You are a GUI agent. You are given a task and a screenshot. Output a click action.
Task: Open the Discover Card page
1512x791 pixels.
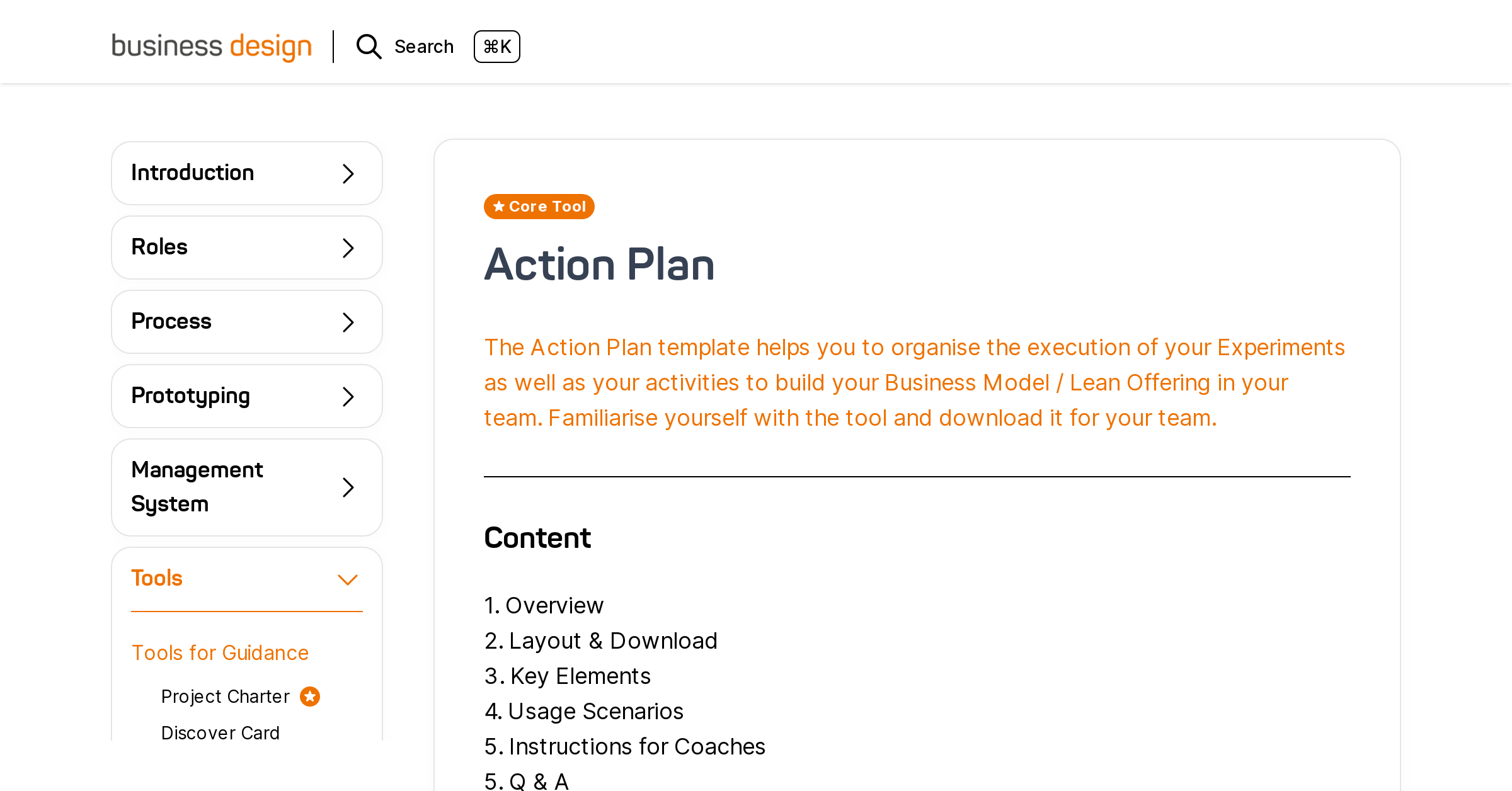[220, 732]
